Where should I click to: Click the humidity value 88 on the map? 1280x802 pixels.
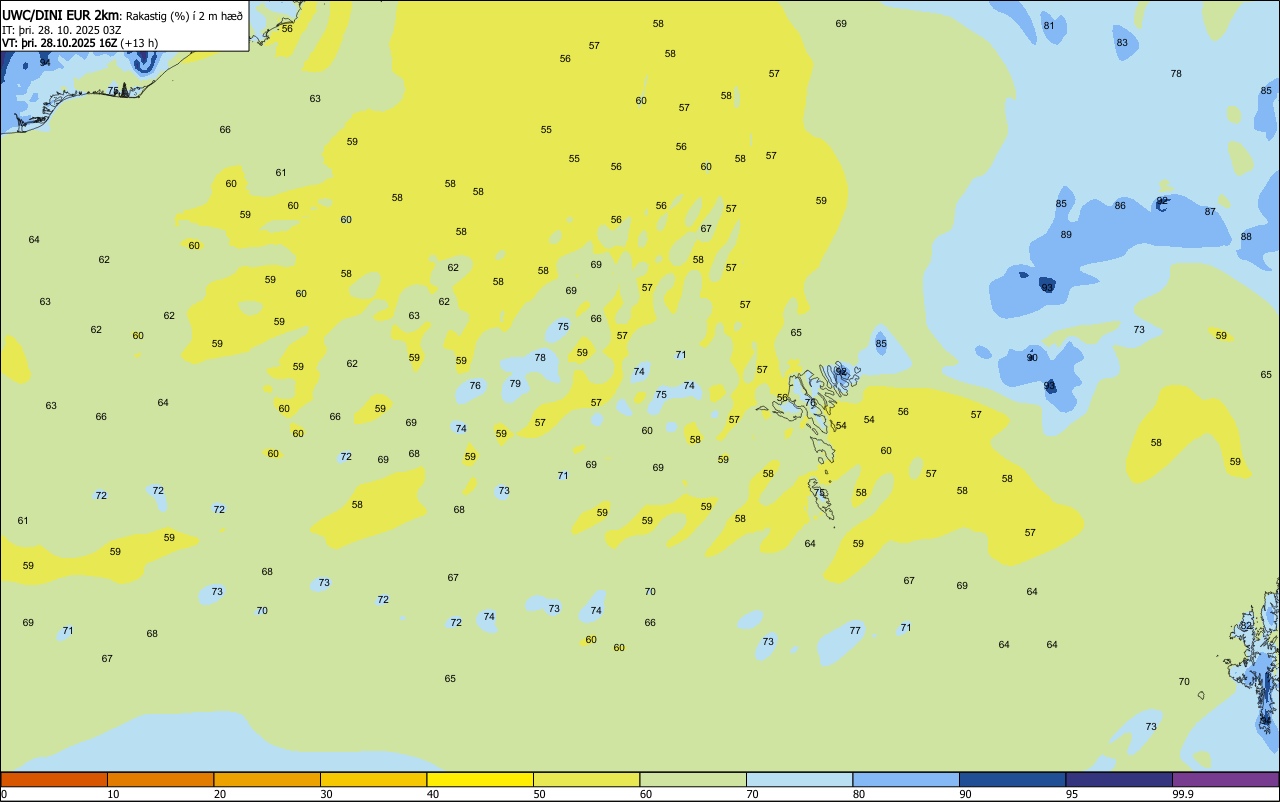[x=1246, y=237]
